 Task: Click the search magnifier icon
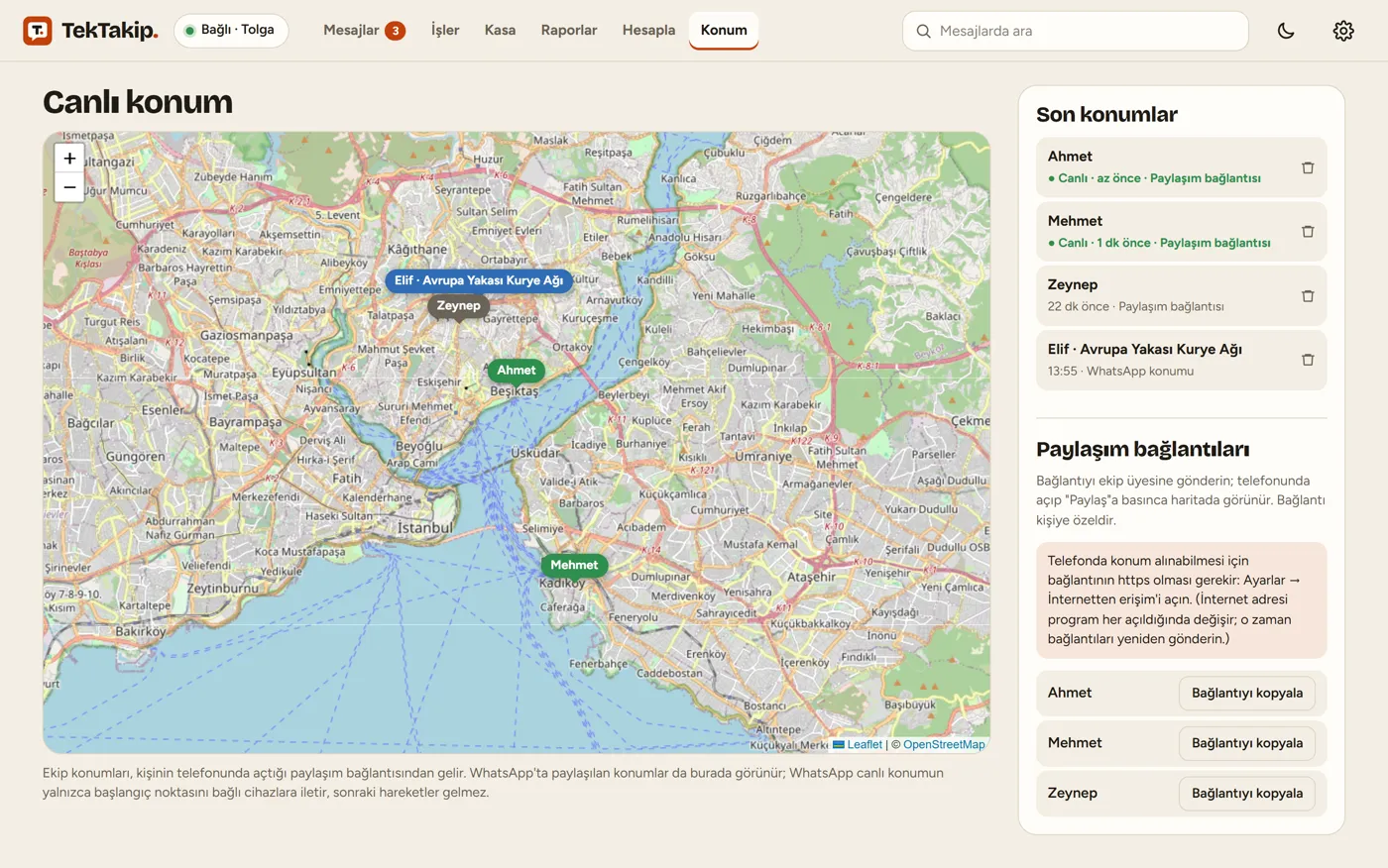pyautogui.click(x=923, y=31)
